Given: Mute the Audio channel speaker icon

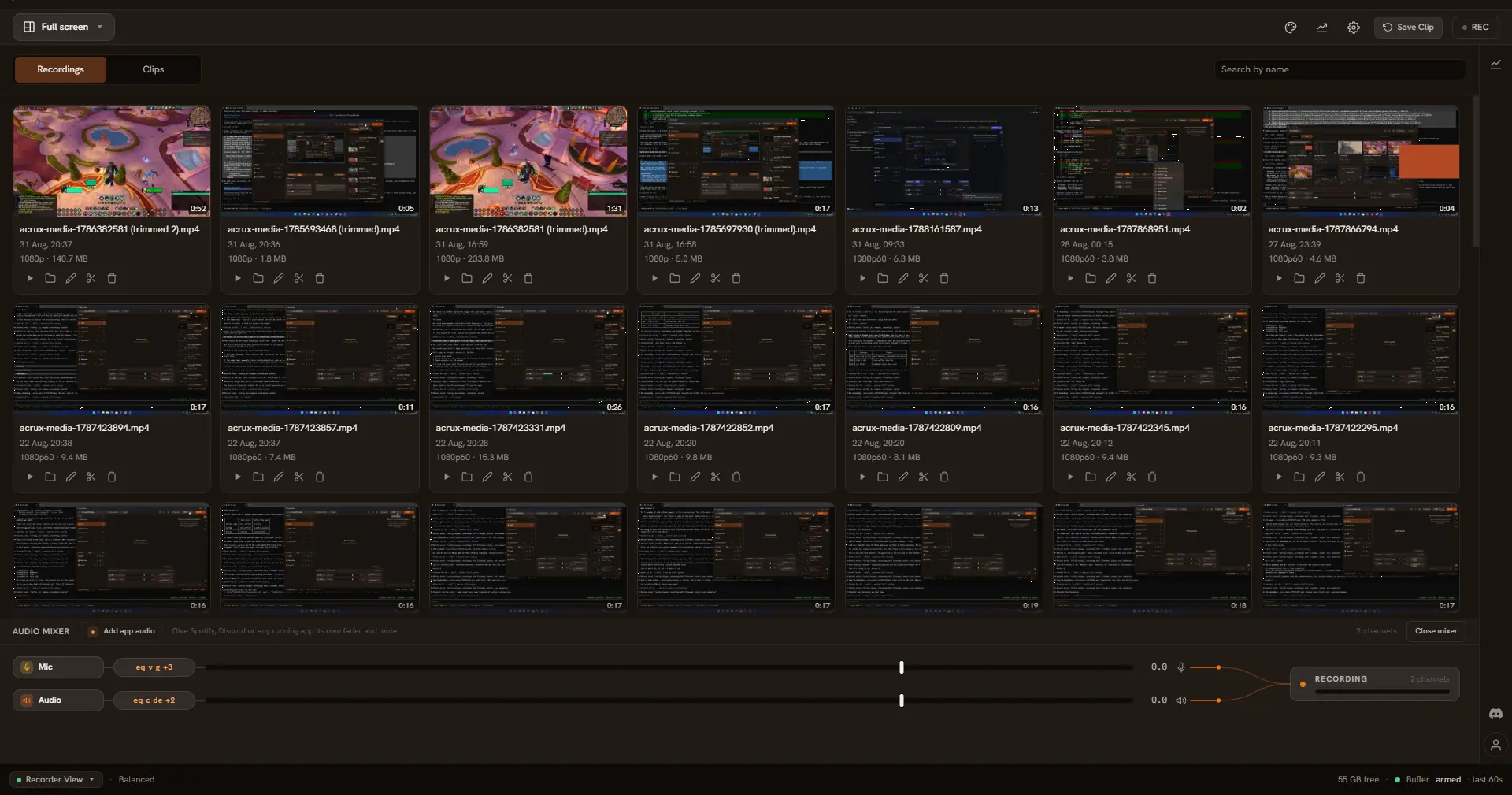Looking at the screenshot, I should (1181, 700).
